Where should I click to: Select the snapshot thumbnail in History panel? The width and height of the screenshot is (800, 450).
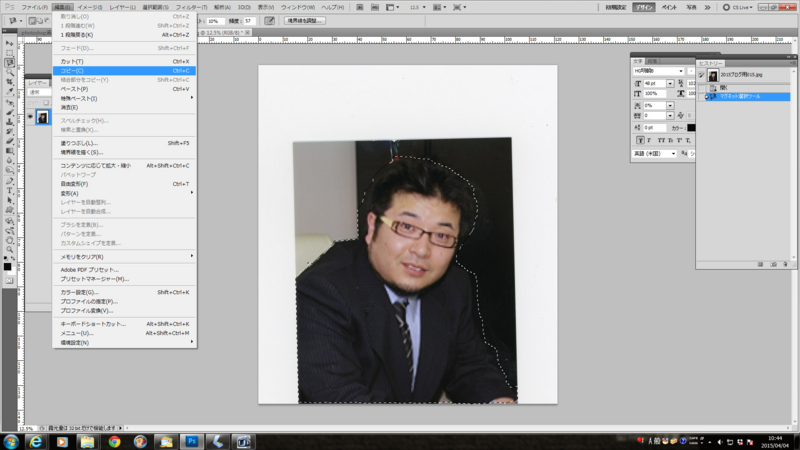[713, 75]
